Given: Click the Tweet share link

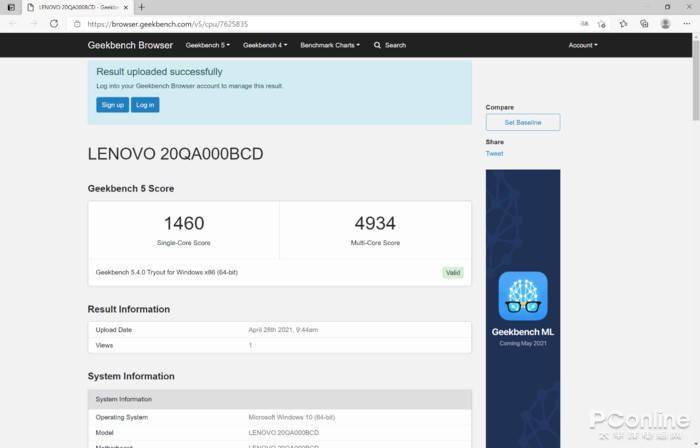Looking at the screenshot, I should 494,153.
